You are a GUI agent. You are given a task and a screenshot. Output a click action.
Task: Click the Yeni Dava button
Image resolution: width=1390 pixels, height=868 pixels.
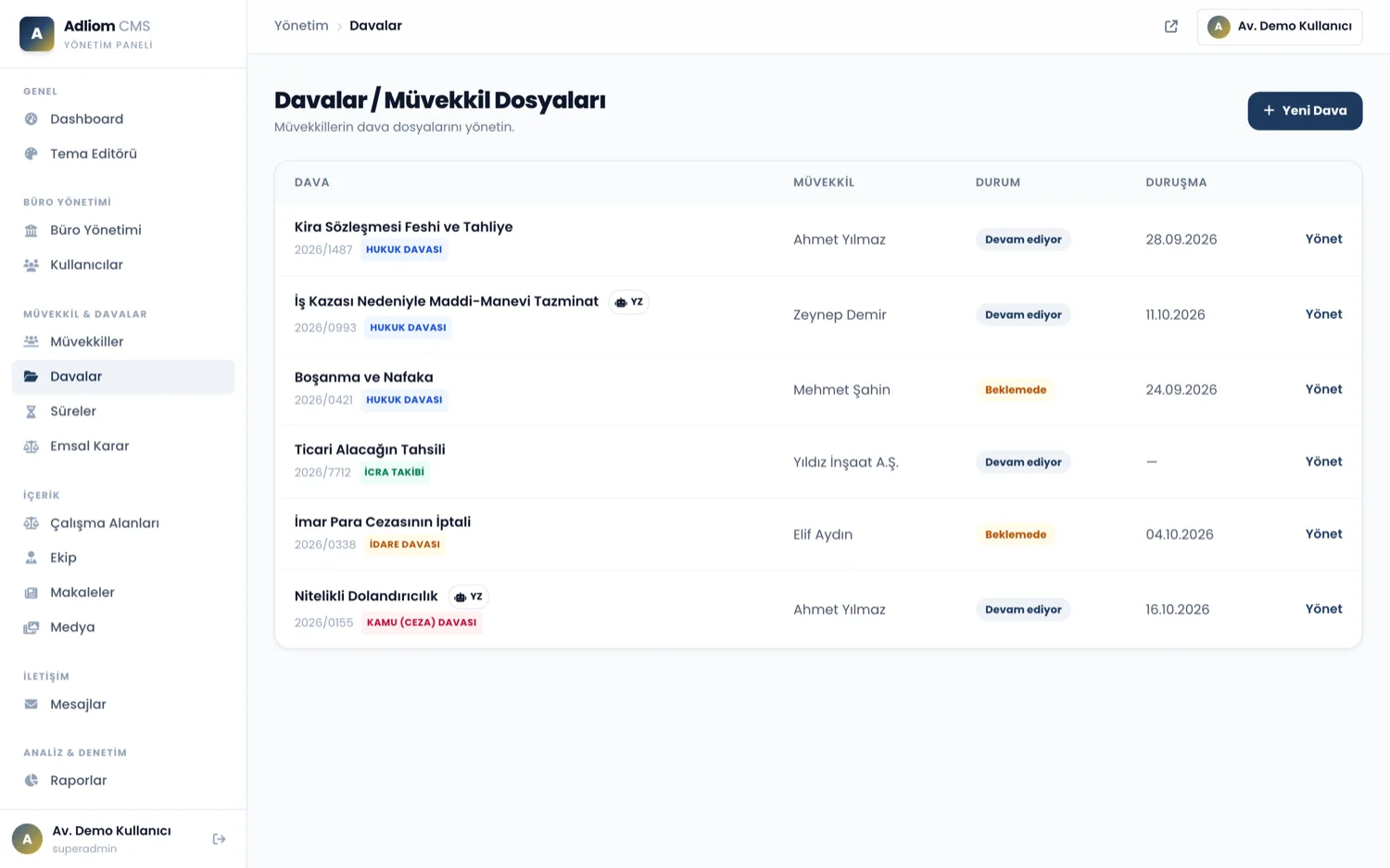tap(1305, 110)
